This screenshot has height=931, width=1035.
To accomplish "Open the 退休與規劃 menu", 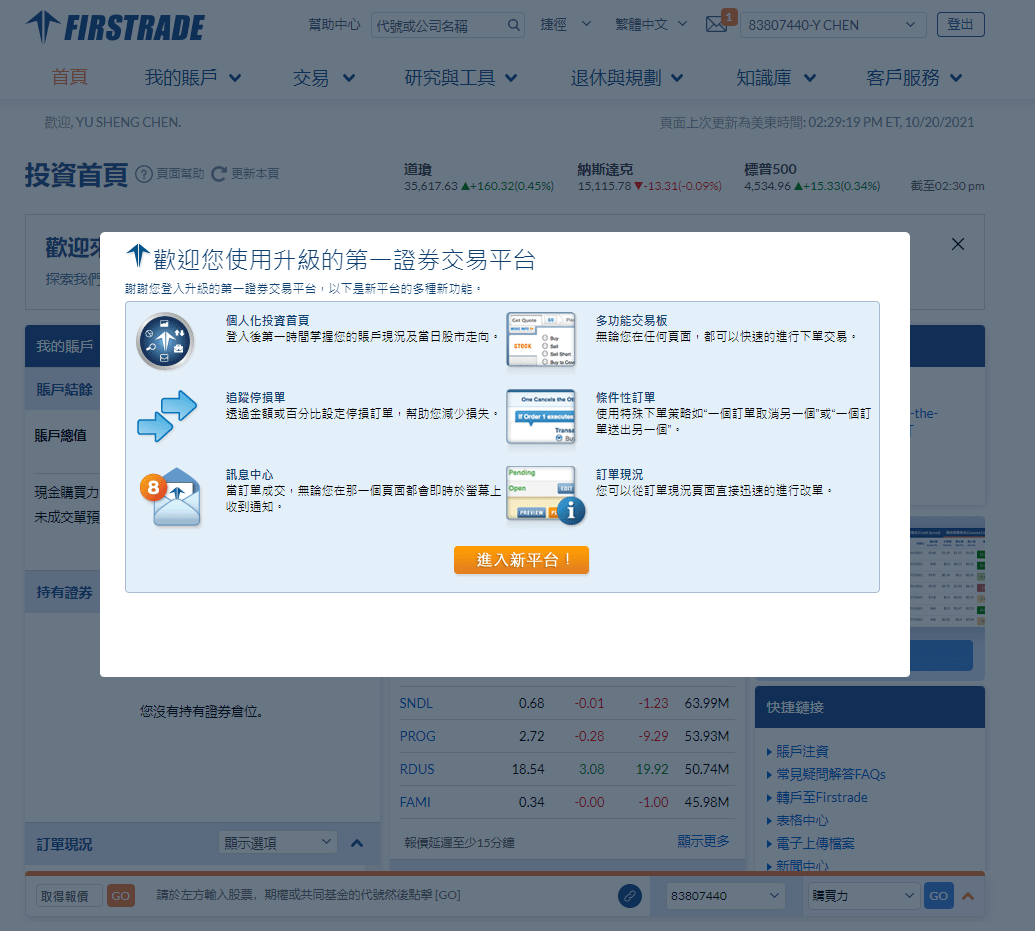I will point(626,78).
